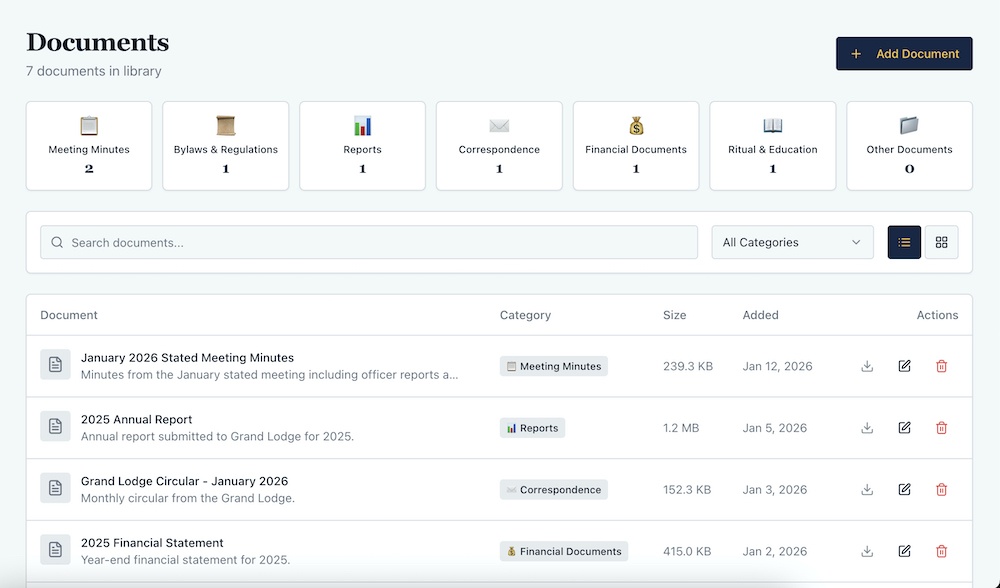Switch to grid view layout
The width and height of the screenshot is (1000, 588).
[941, 242]
